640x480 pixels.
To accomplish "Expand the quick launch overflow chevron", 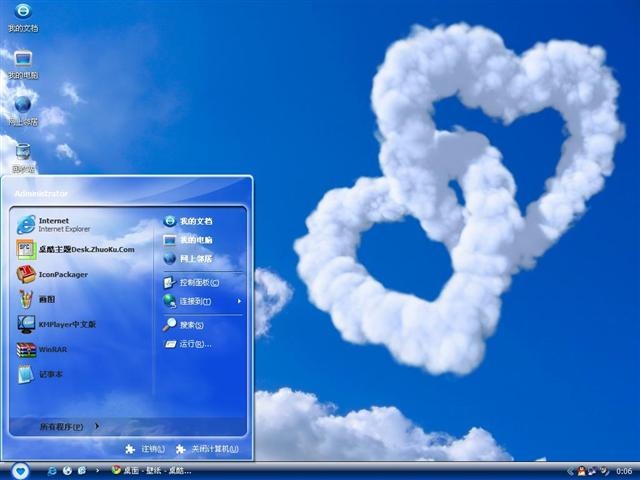I will click(97, 471).
